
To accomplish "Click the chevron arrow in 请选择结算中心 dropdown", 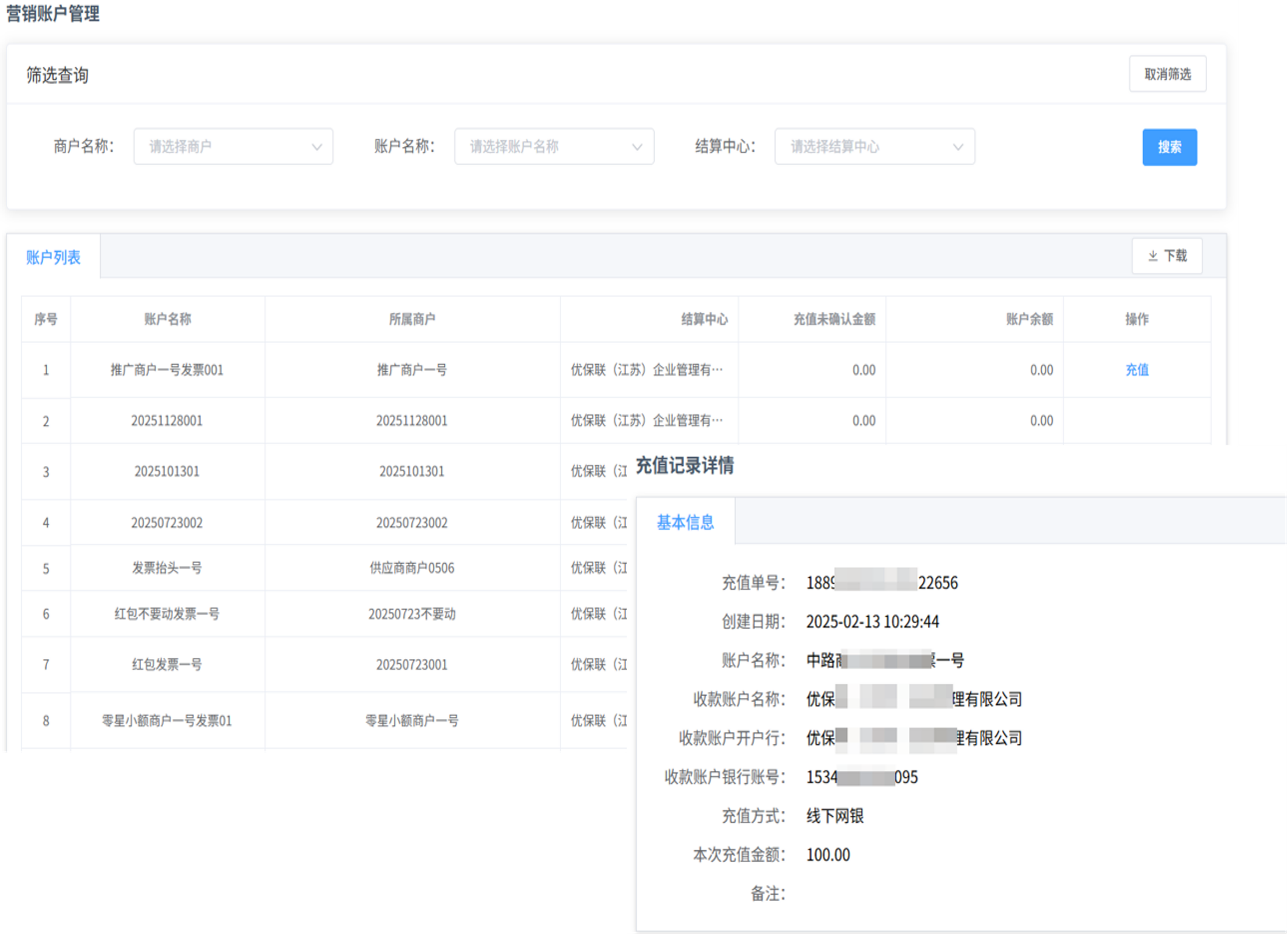I will tap(957, 147).
